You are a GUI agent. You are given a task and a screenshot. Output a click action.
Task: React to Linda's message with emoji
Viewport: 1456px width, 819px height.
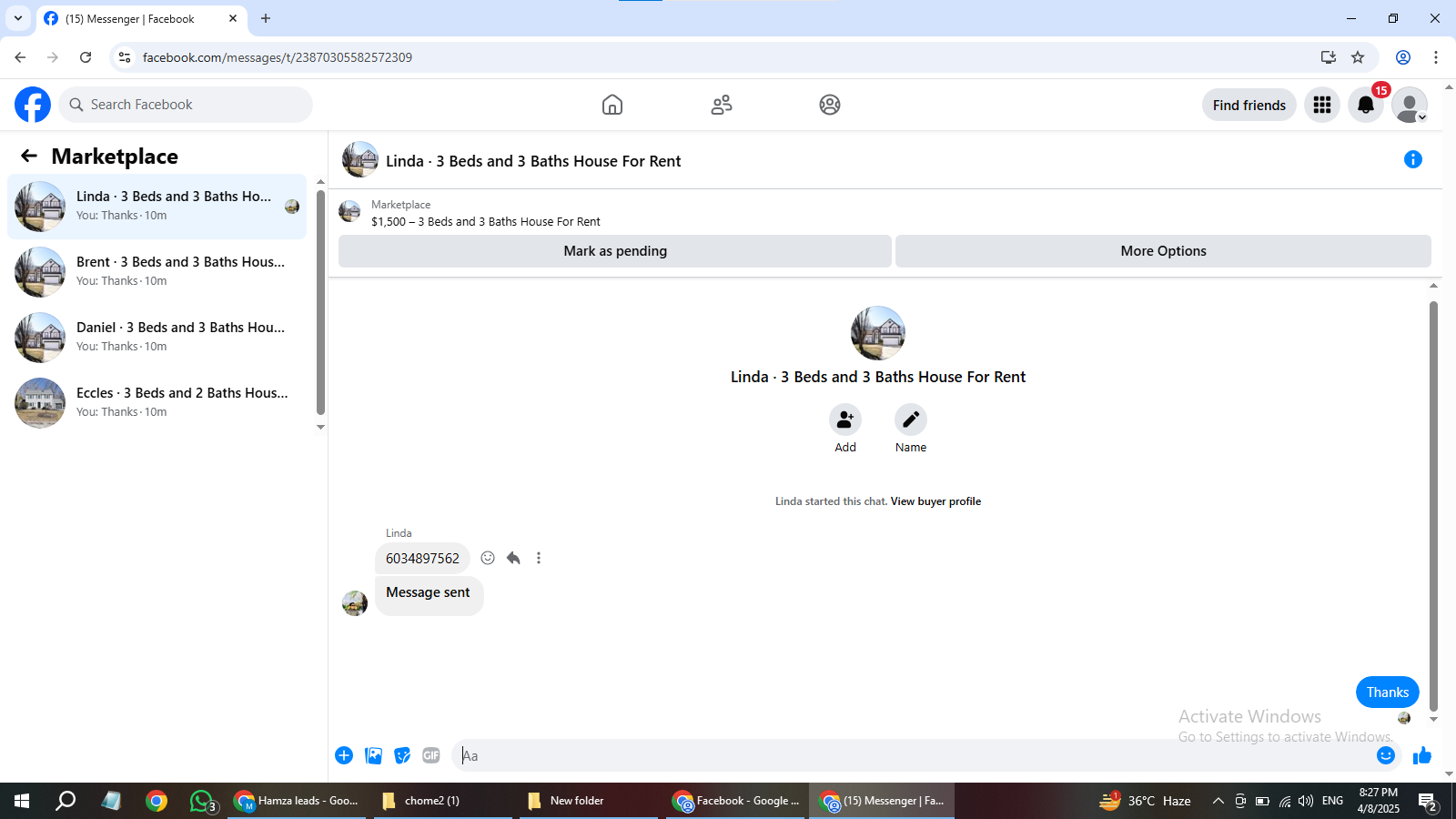click(488, 558)
